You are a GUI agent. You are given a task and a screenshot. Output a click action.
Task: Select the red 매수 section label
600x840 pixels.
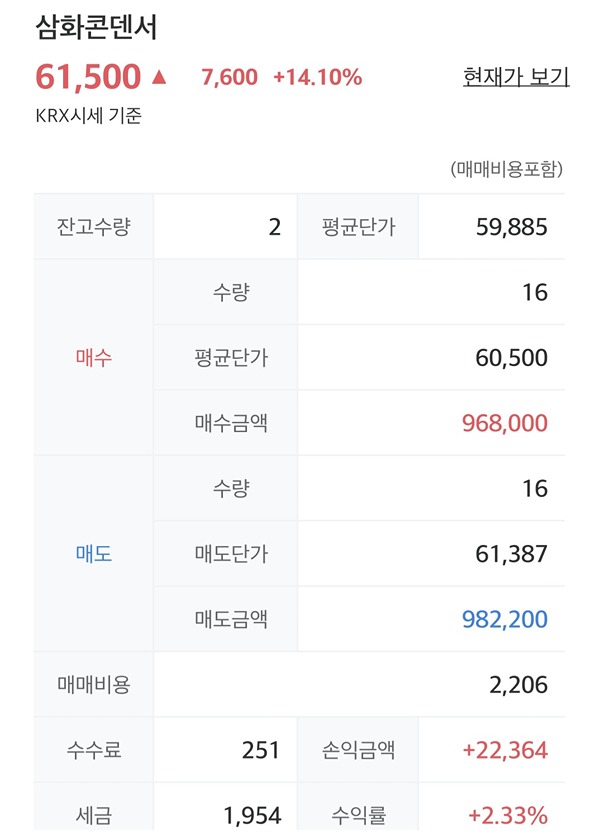tap(93, 358)
